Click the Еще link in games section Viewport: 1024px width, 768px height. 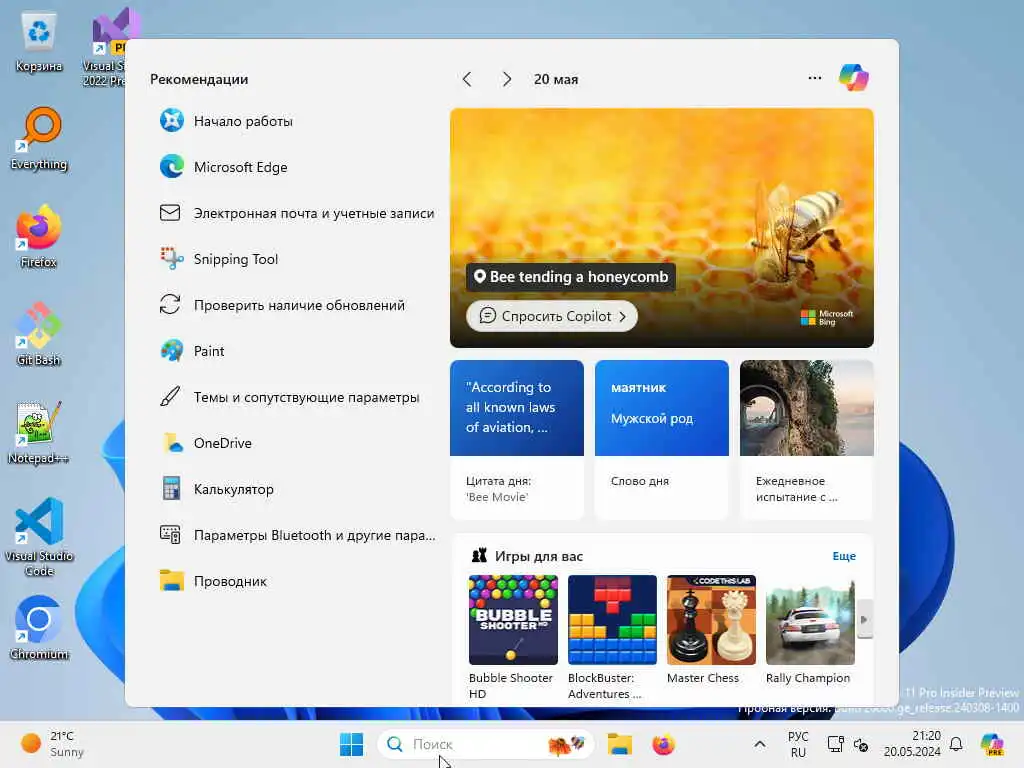844,556
